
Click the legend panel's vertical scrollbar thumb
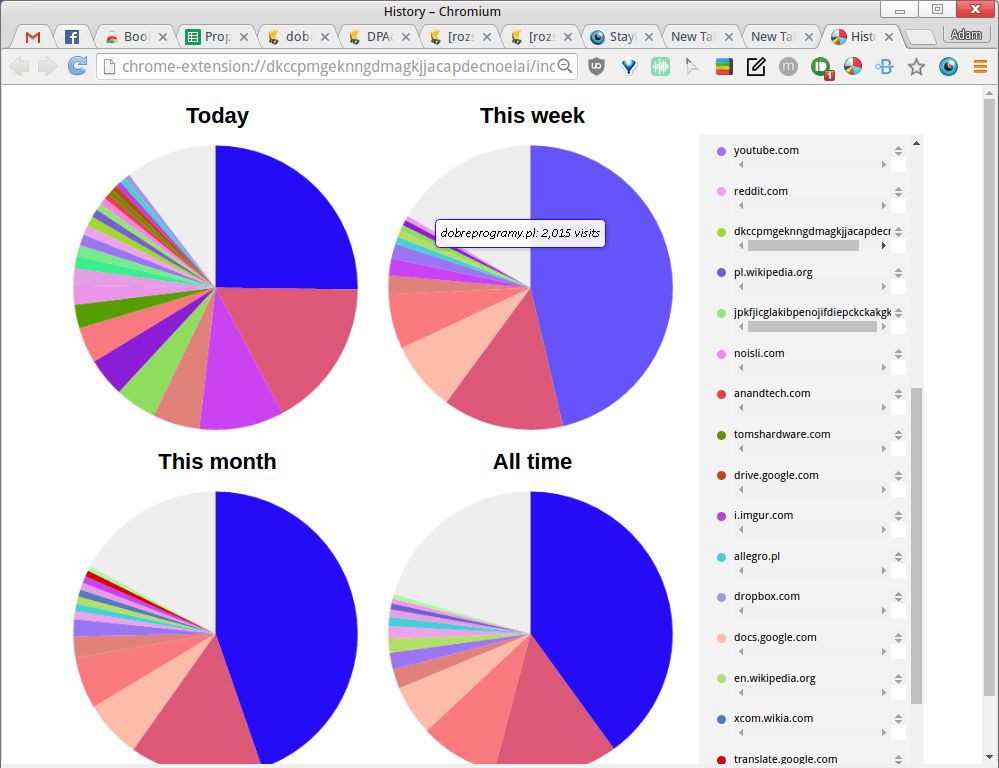916,546
